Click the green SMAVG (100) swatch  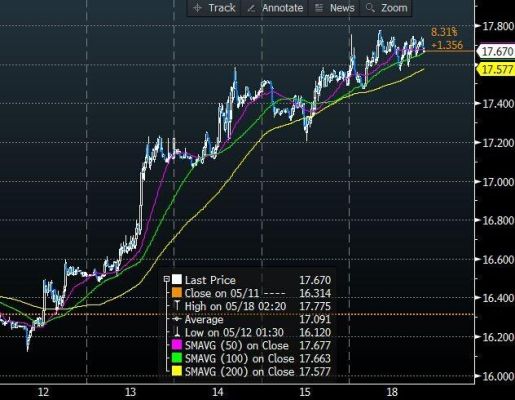[x=177, y=358]
